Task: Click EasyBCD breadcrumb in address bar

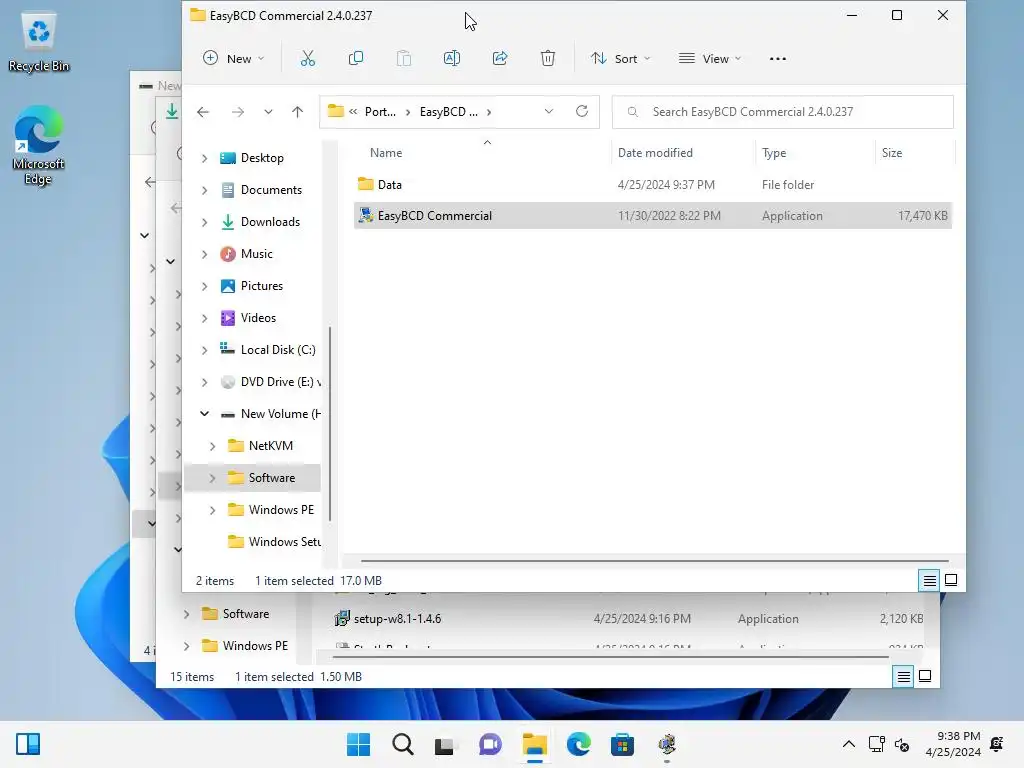Action: (449, 112)
